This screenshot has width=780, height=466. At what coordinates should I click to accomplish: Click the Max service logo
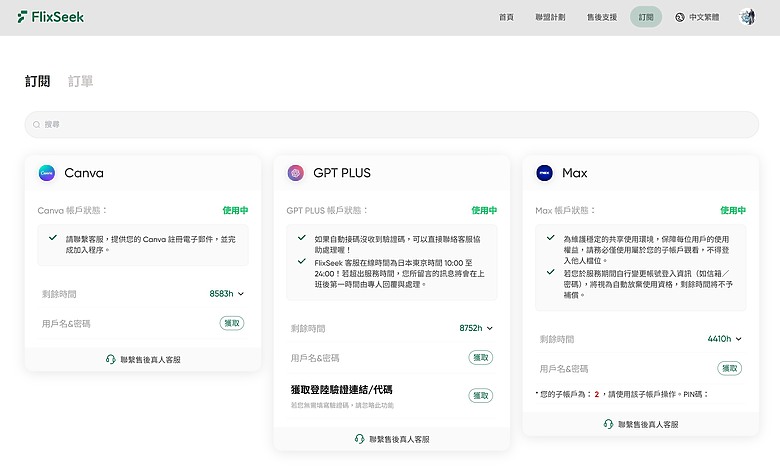click(544, 173)
